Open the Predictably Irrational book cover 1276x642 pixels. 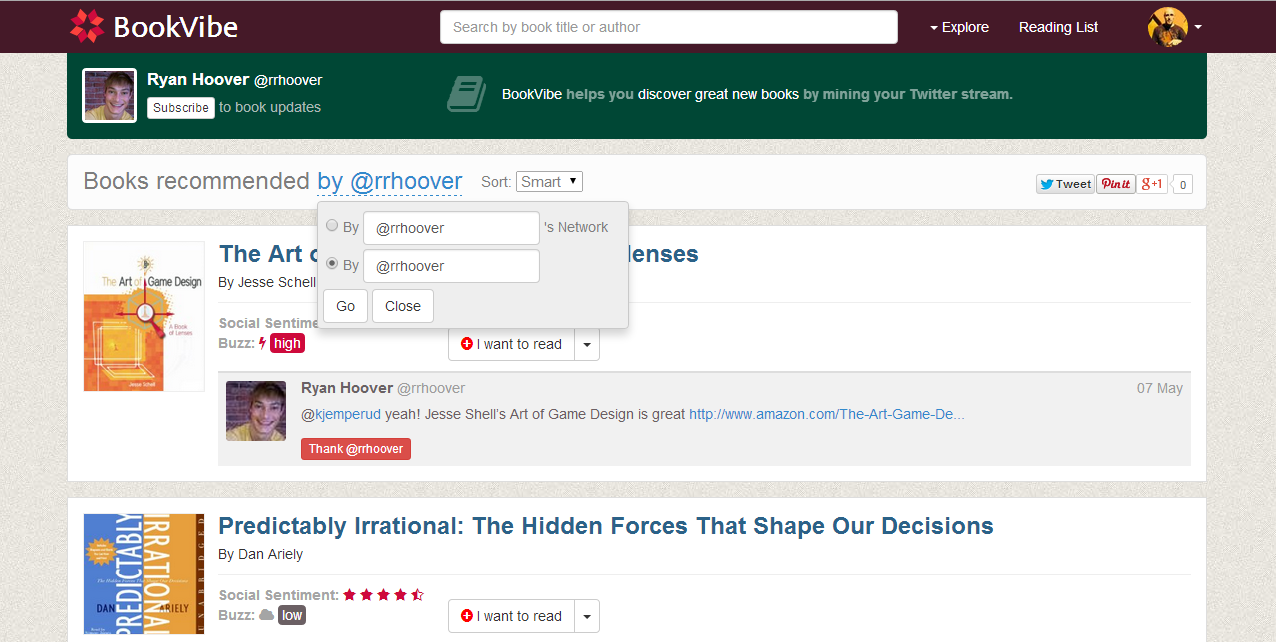pos(144,574)
